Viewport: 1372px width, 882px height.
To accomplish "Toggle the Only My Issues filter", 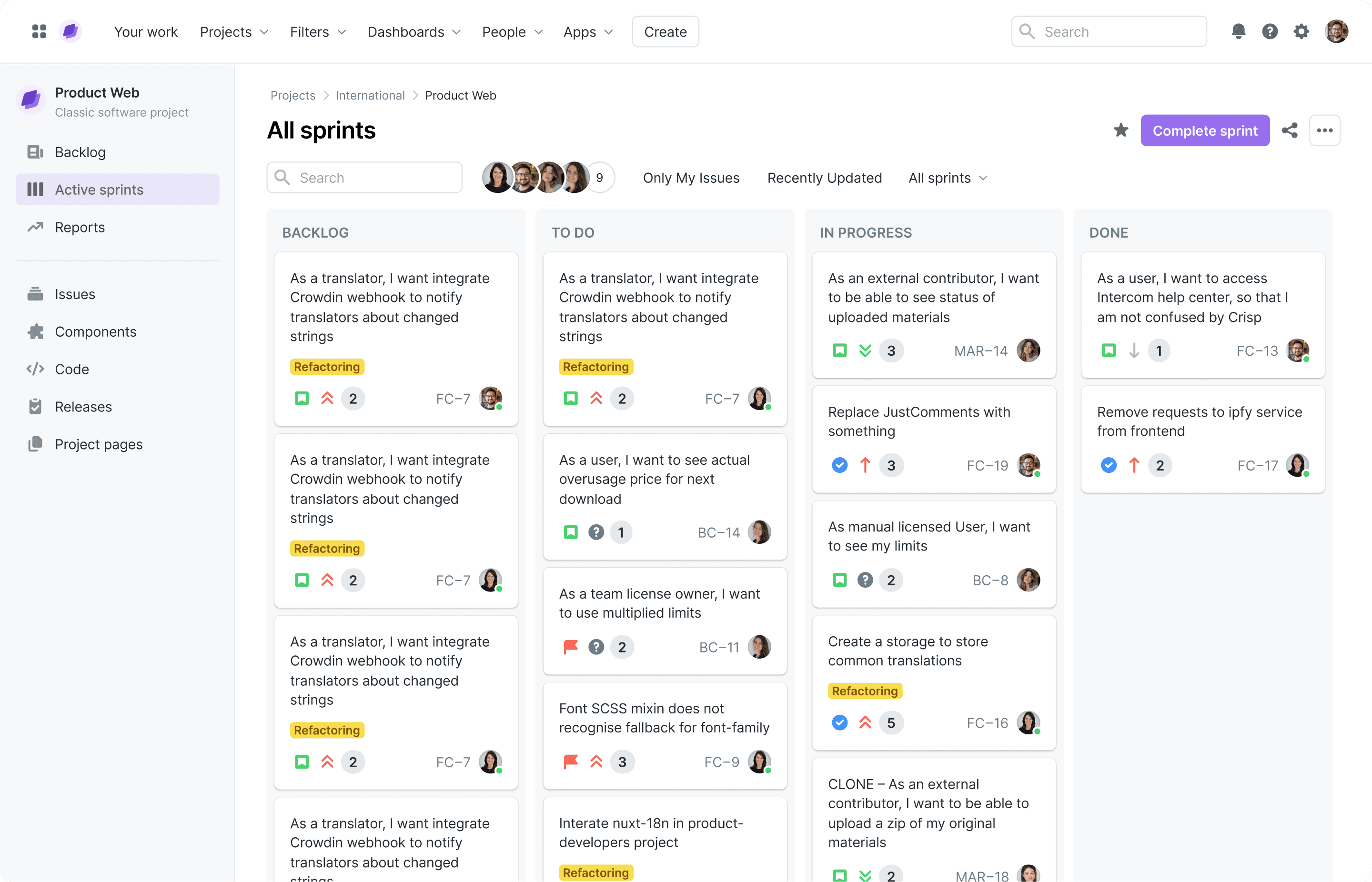I will 691,178.
